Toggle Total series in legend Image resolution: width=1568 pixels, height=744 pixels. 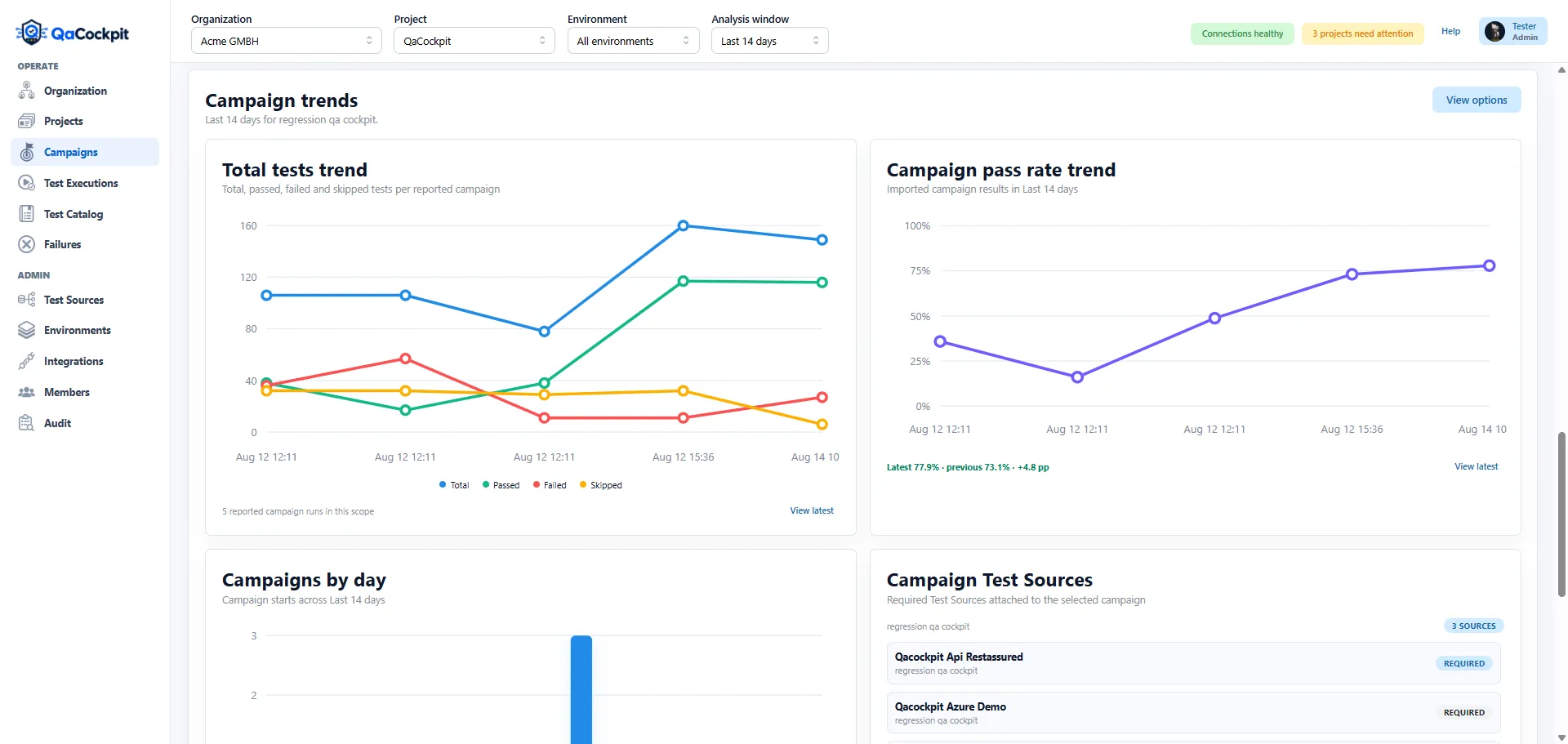pyautogui.click(x=454, y=485)
